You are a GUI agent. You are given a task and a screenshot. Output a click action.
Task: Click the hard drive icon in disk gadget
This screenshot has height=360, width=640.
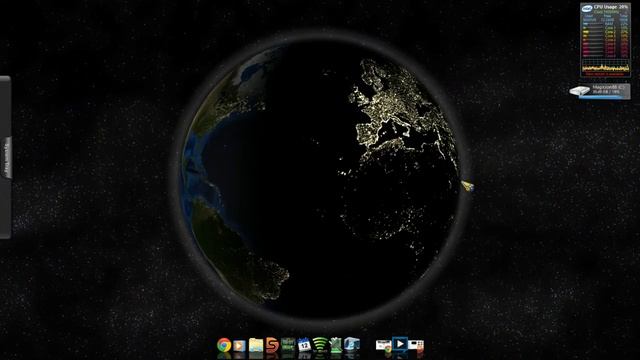pos(580,91)
